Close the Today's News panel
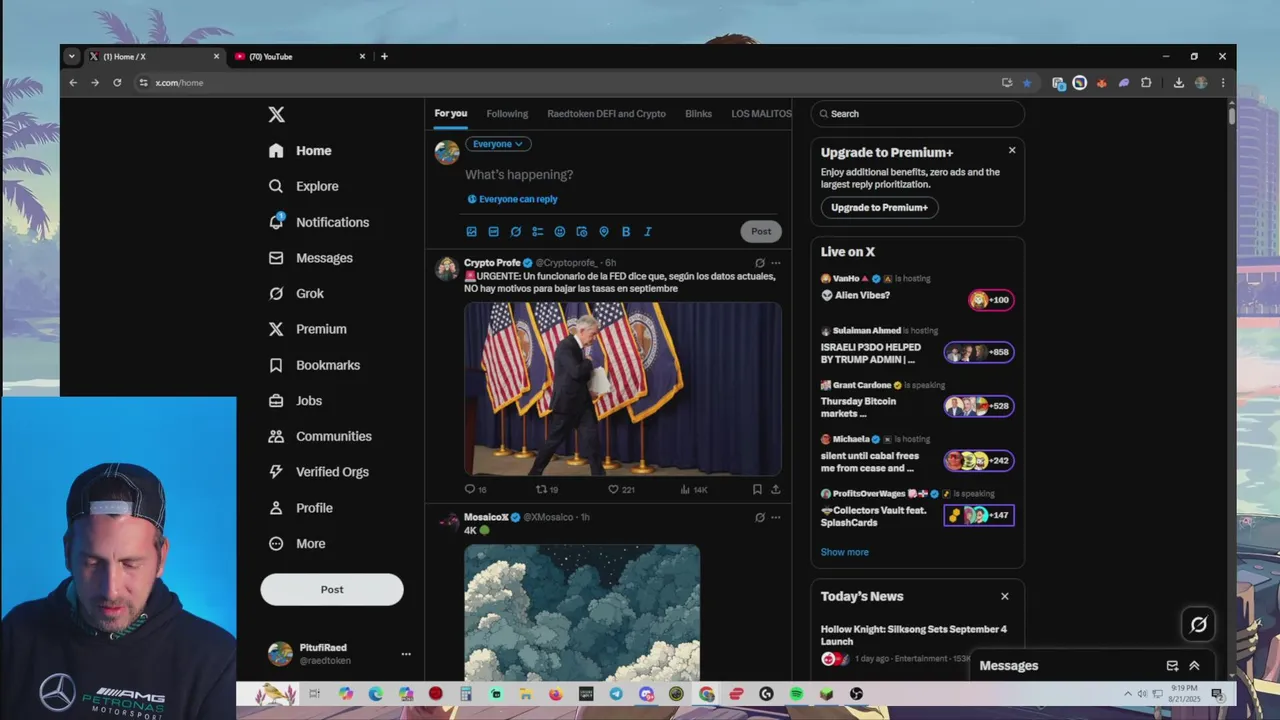The height and width of the screenshot is (720, 1280). click(x=1005, y=596)
